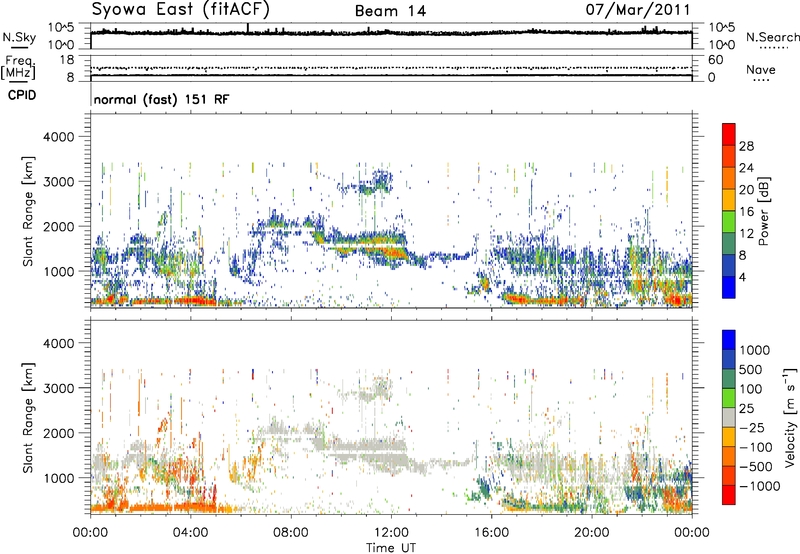The image size is (800, 554).
Task: Click the 'CPID' label
Action: pyautogui.click(x=22, y=95)
